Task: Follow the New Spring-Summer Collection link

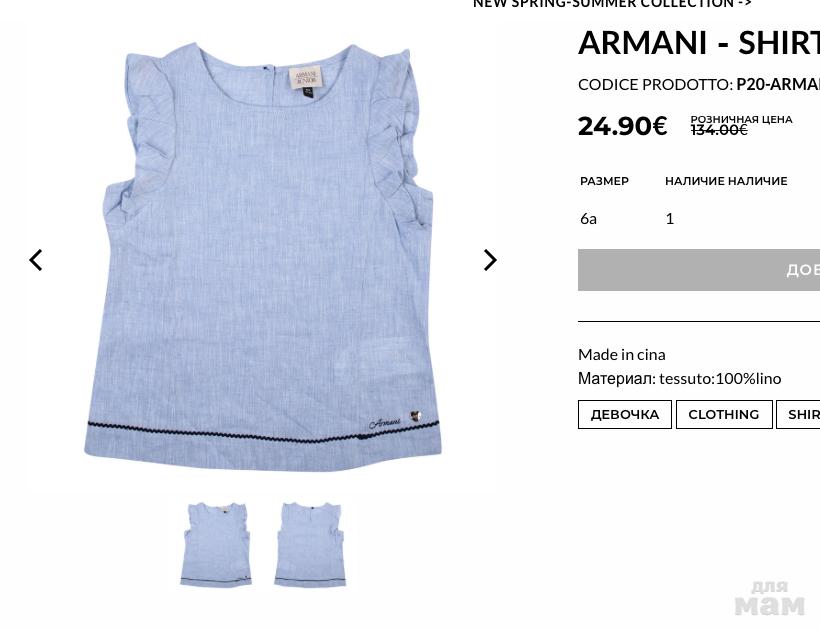Action: [x=612, y=4]
